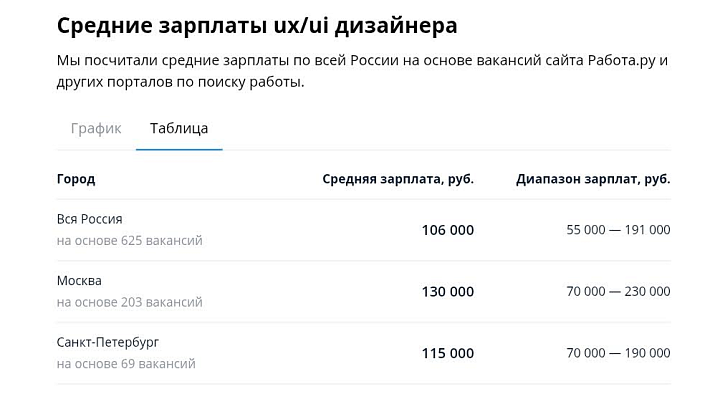Click the 115 000 Saint Petersburg salary
720x394 pixels.
click(x=448, y=353)
